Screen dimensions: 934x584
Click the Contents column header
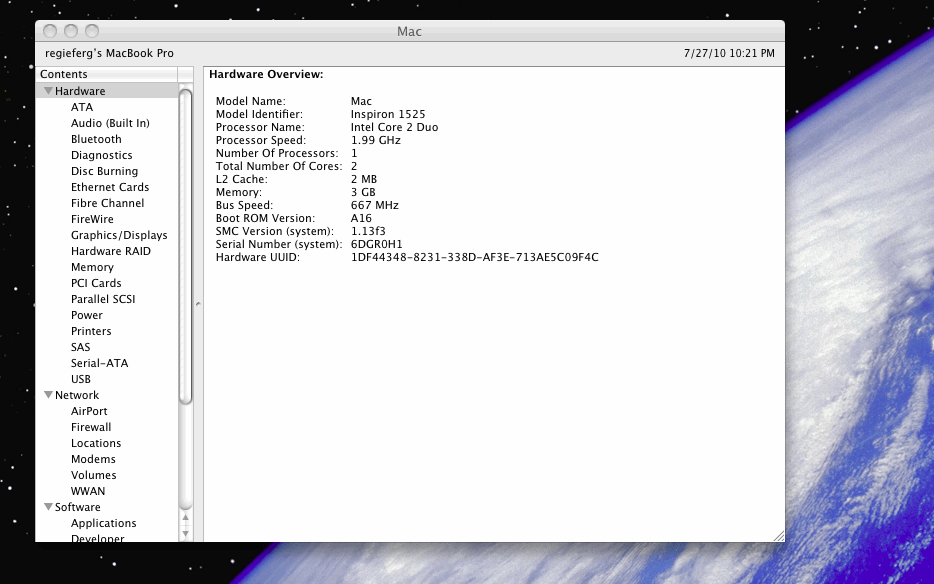107,74
